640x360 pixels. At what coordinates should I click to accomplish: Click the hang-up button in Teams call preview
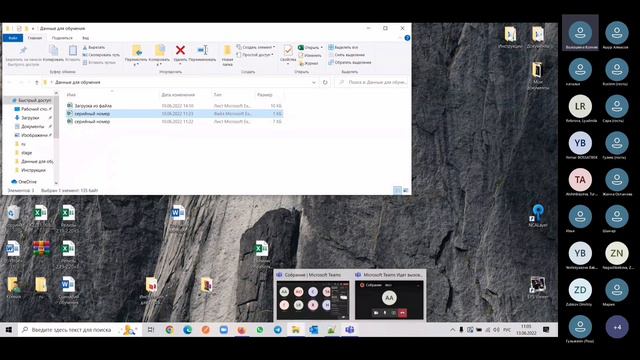point(402,313)
